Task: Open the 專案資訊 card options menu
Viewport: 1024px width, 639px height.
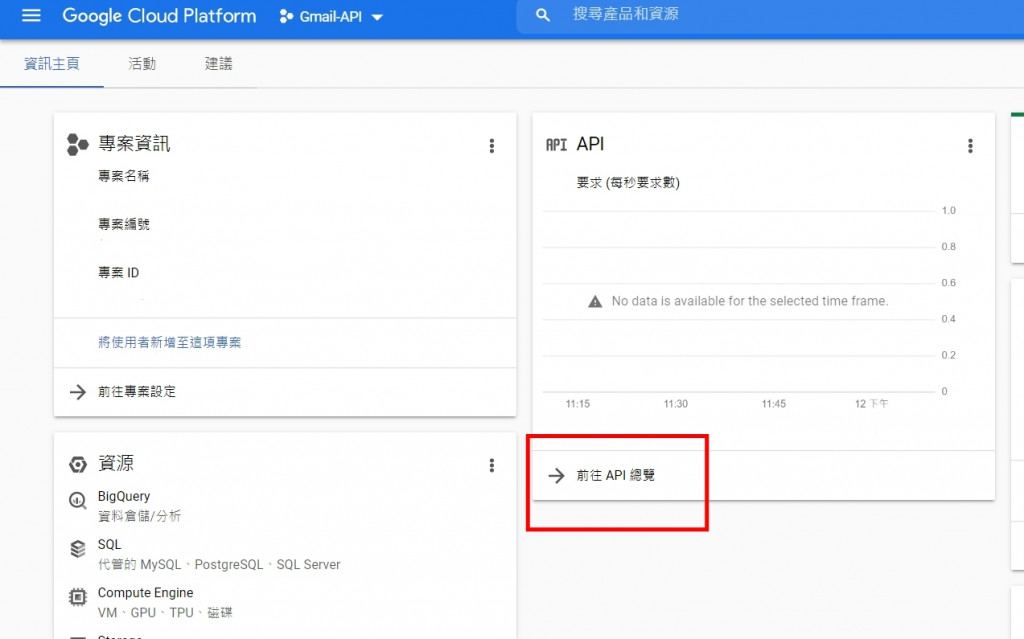Action: click(x=492, y=146)
